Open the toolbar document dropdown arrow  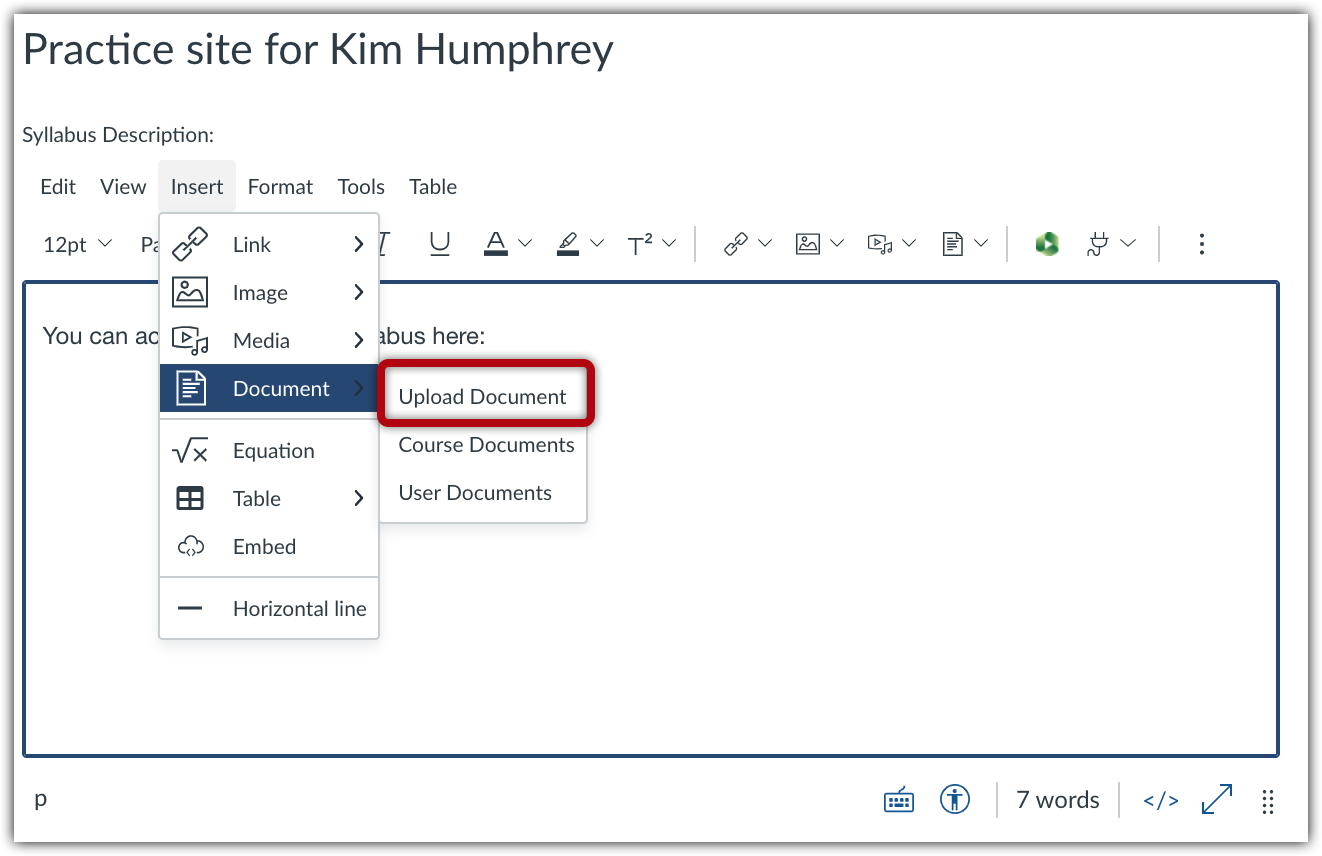tap(981, 243)
